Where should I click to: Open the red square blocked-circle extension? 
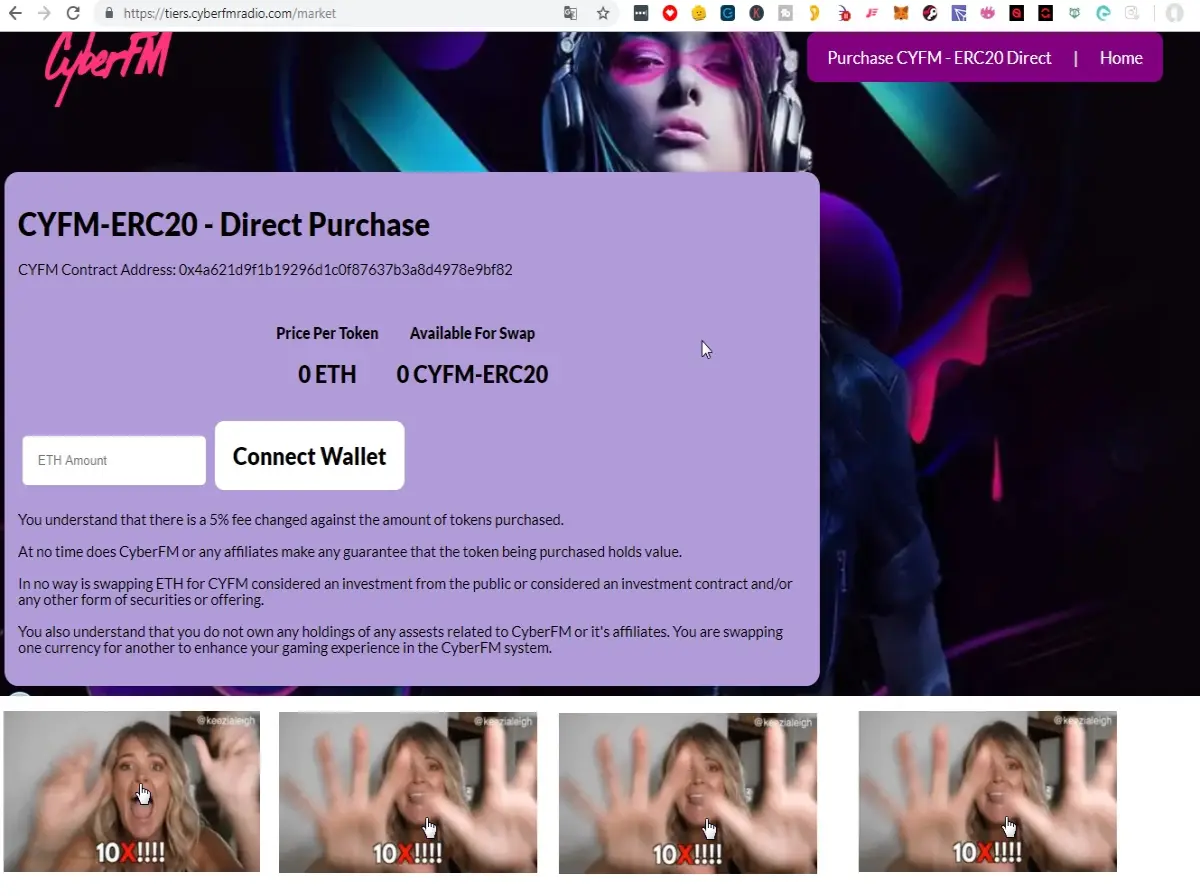coord(1017,13)
